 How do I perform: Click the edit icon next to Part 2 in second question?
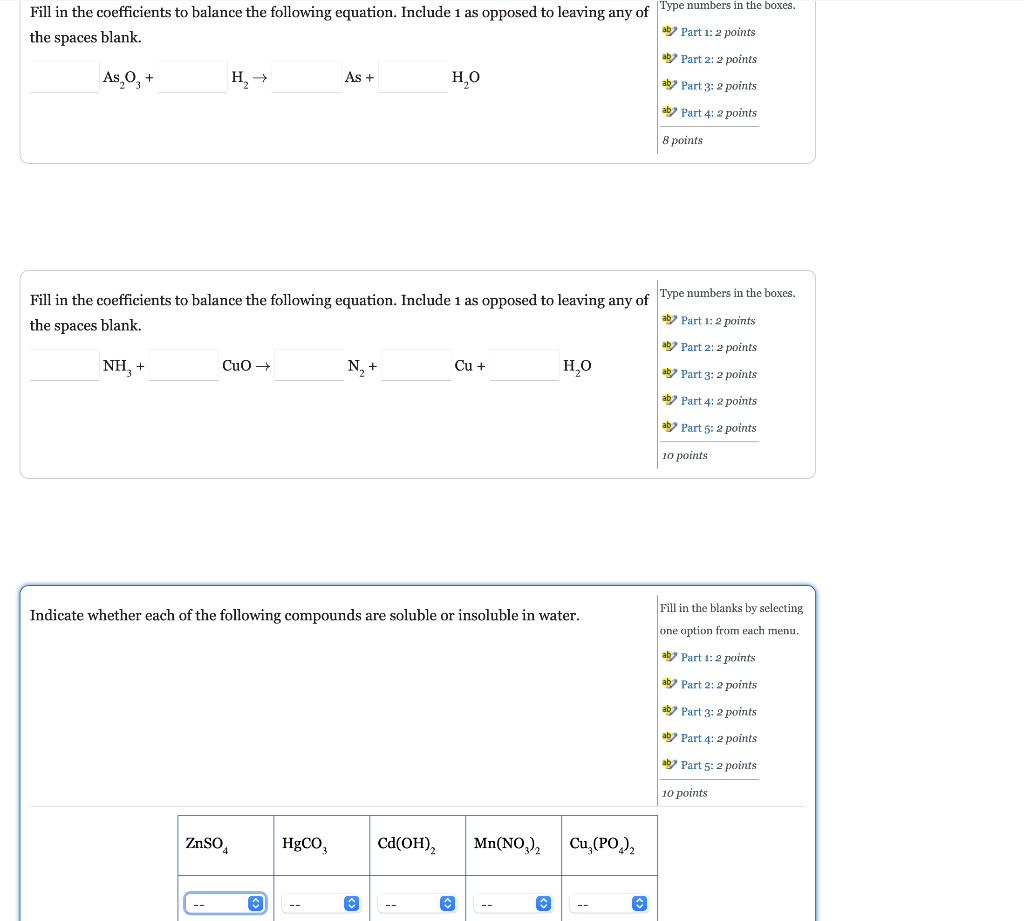669,346
